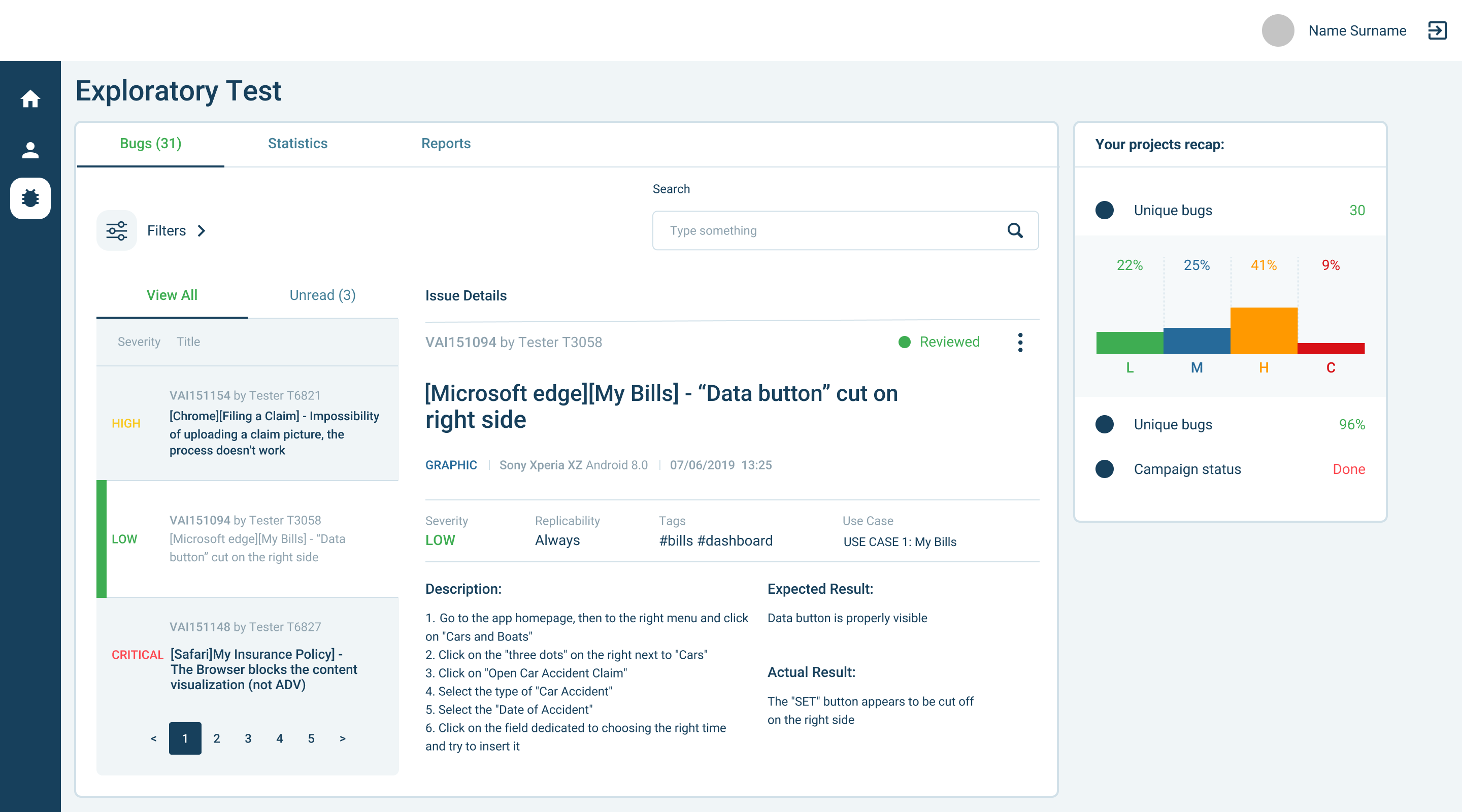Select the View All tab

pyautogui.click(x=172, y=295)
